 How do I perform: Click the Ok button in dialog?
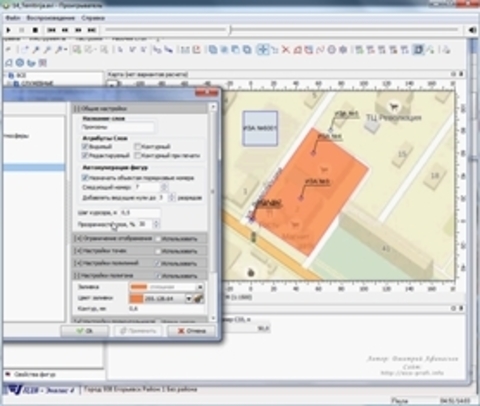click(x=85, y=331)
